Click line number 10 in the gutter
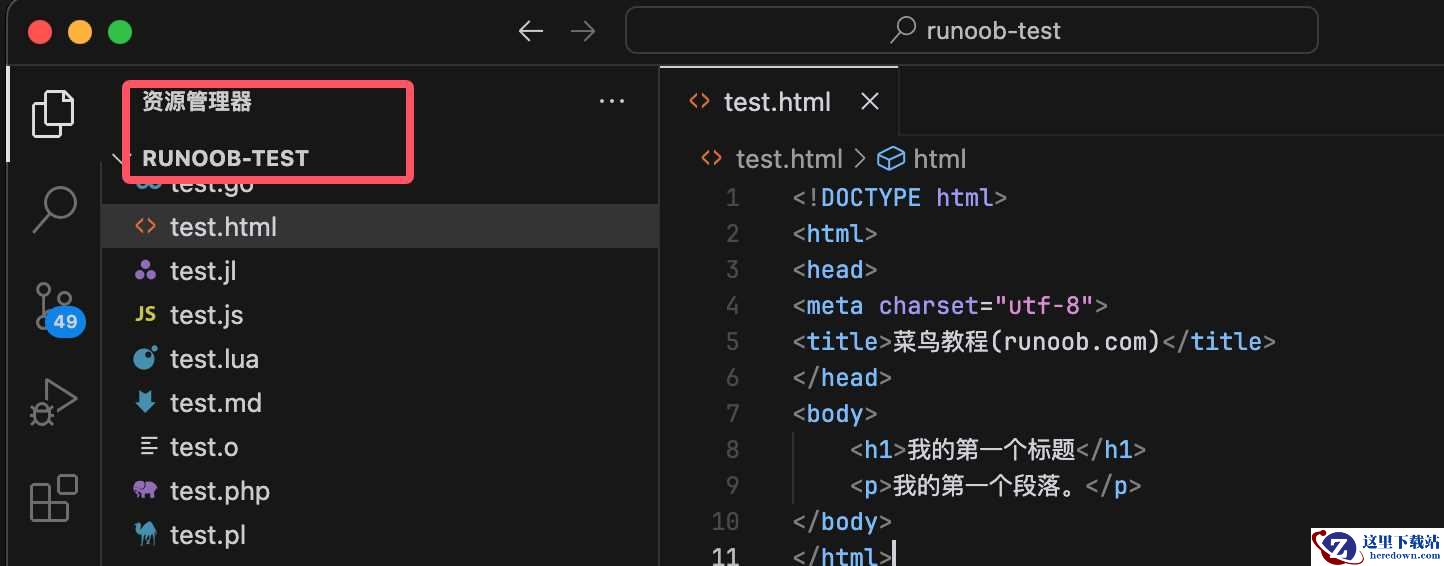 point(725,522)
